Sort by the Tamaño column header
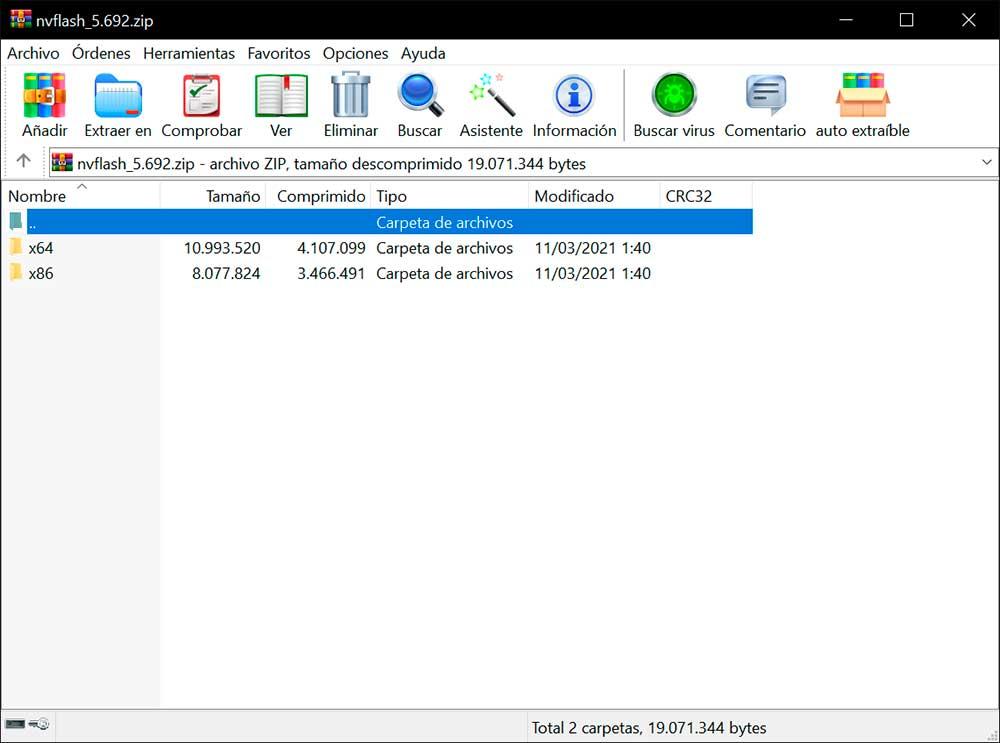The height and width of the screenshot is (743, 1000). [x=213, y=195]
